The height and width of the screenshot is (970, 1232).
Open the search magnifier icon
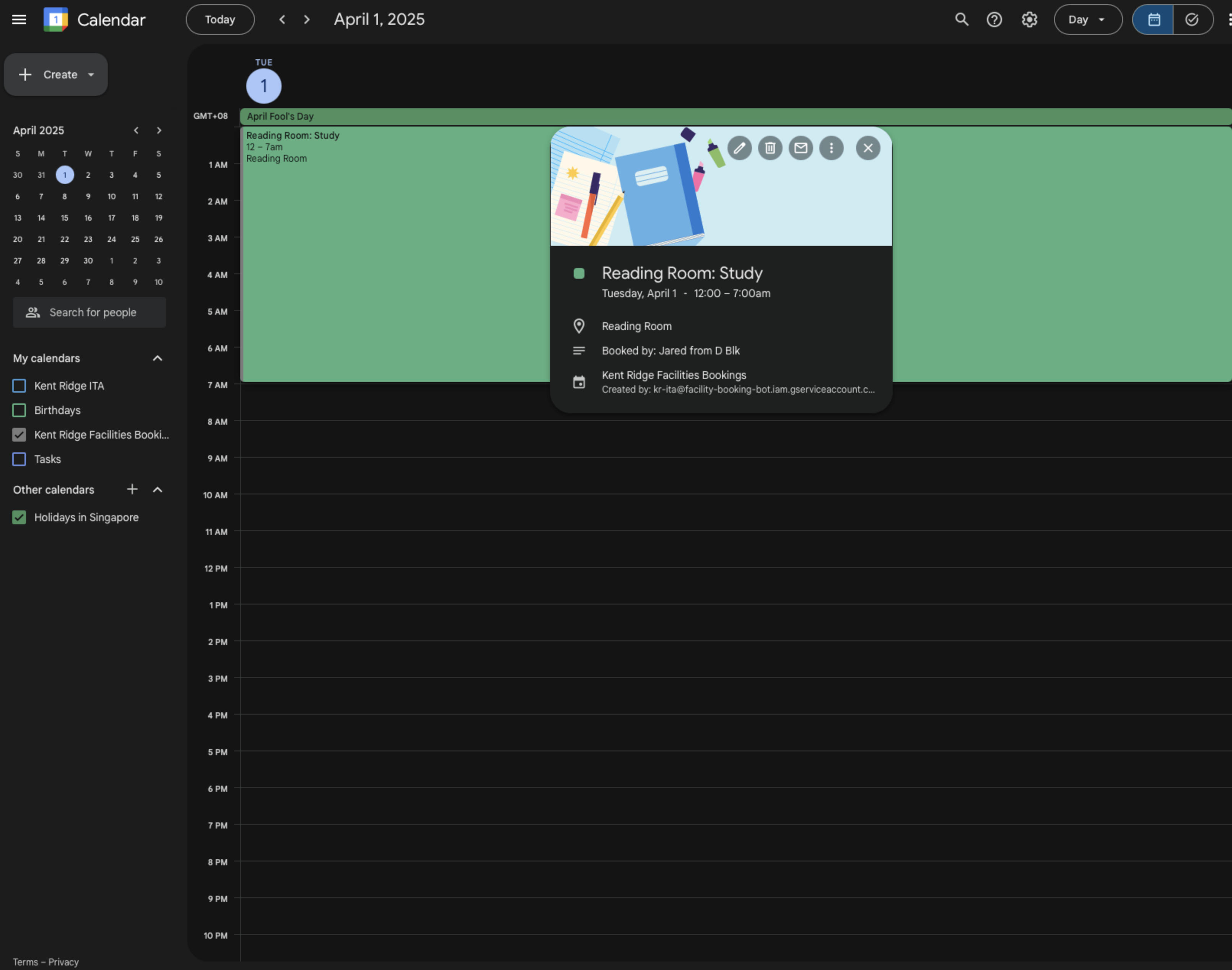coord(961,19)
